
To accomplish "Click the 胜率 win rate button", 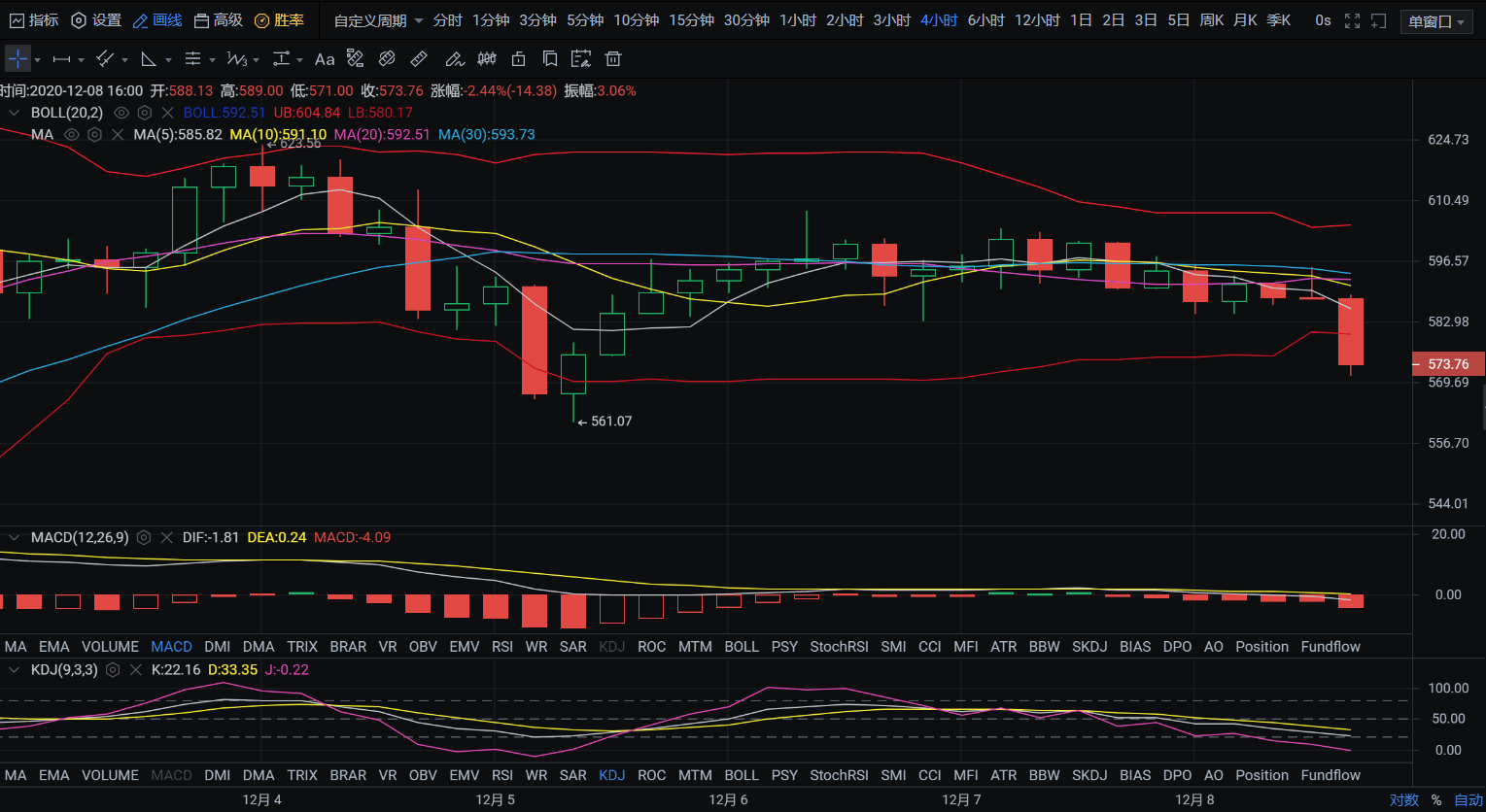I will (x=279, y=20).
